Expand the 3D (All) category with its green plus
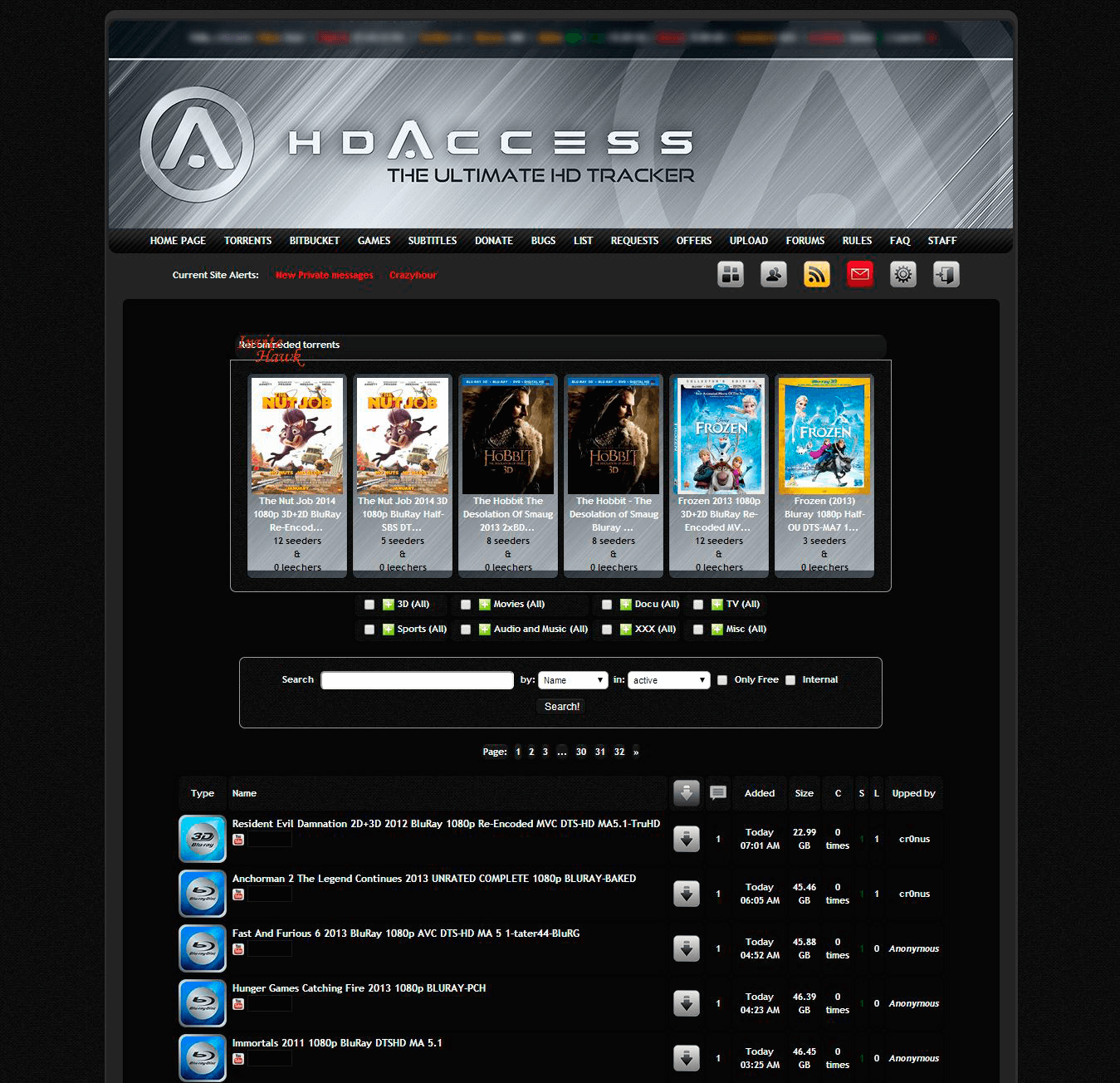 click(x=388, y=605)
